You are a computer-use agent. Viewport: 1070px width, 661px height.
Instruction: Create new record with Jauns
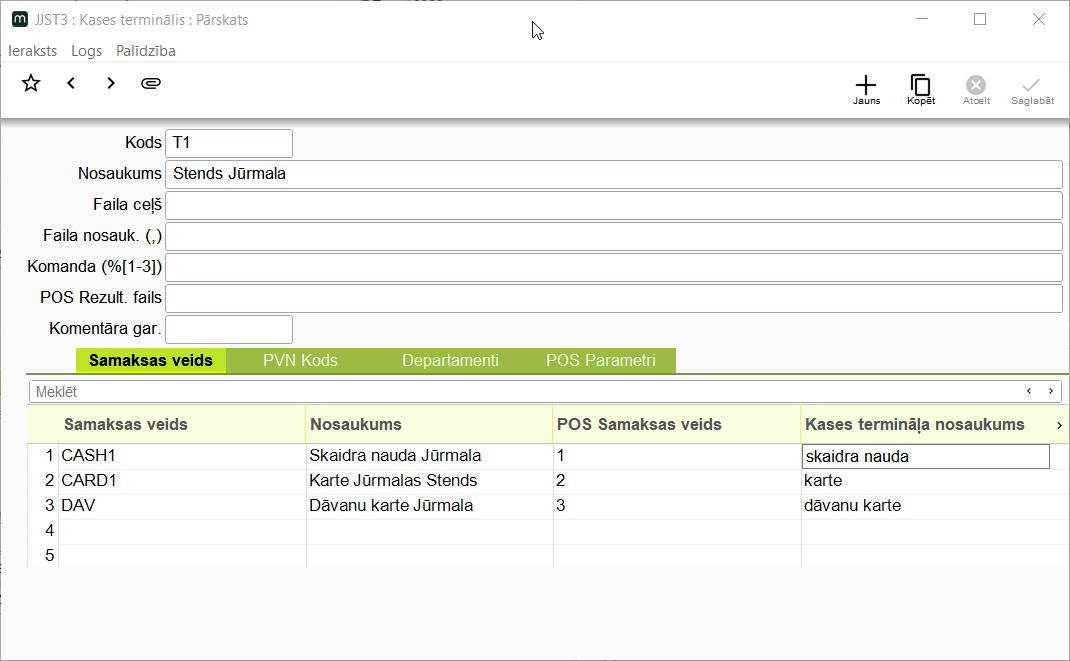click(866, 89)
